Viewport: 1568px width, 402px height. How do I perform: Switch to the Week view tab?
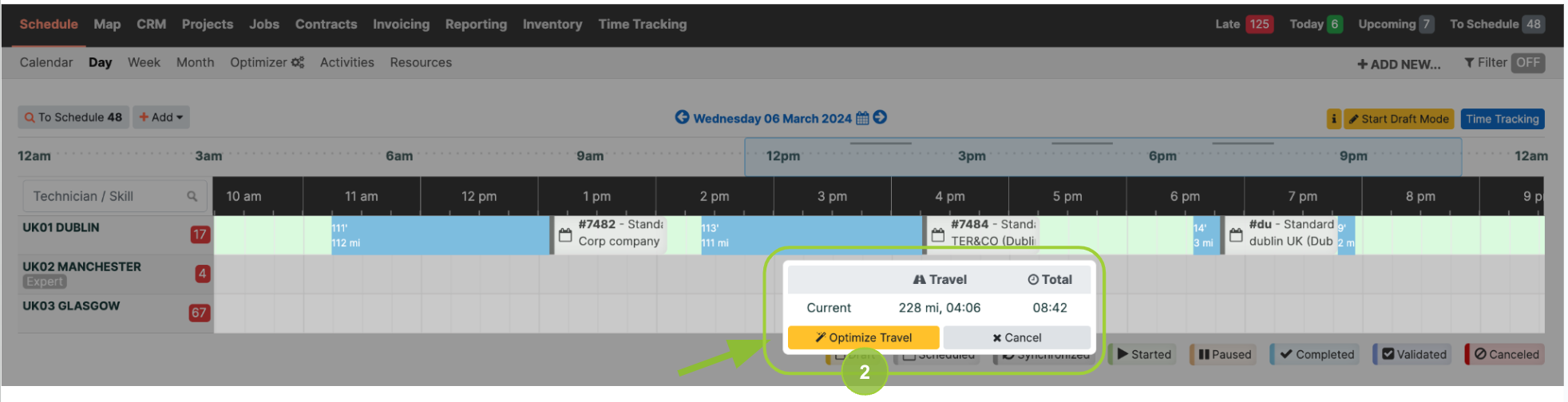144,62
